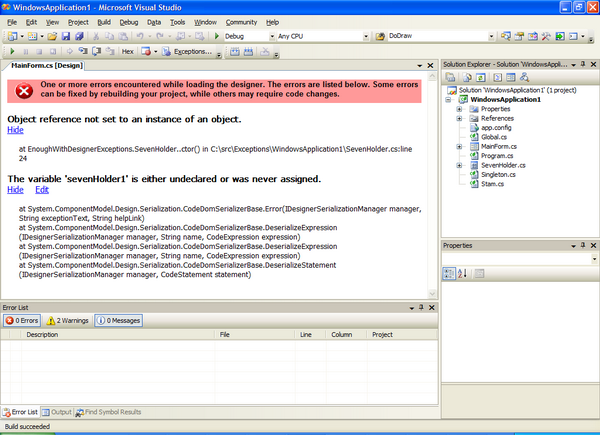Click the Property Pages icon in the Properties panel

tap(479, 274)
